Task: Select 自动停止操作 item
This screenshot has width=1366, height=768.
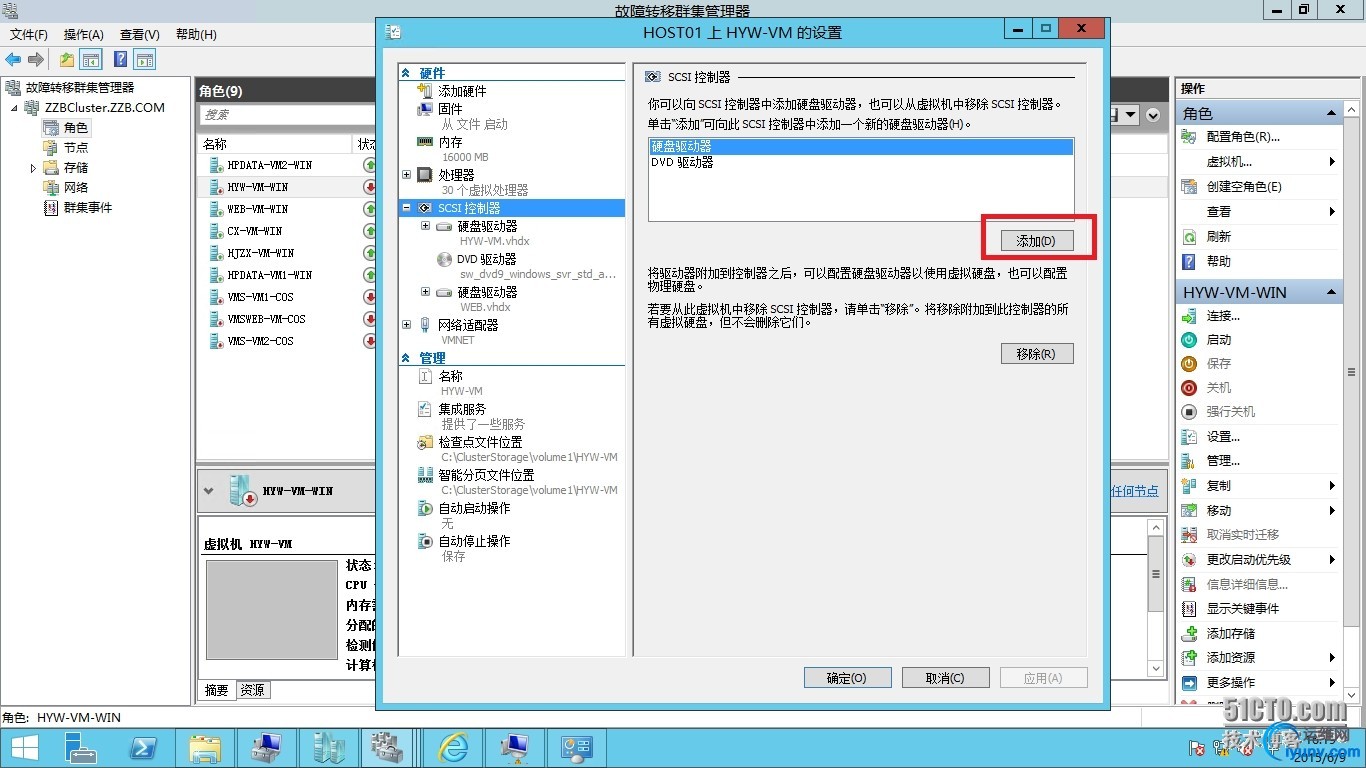Action: [474, 541]
